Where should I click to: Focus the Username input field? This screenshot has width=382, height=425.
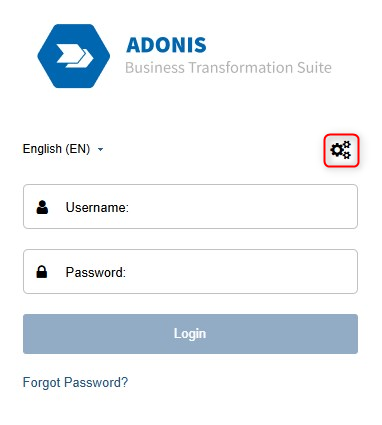pyautogui.click(x=190, y=207)
